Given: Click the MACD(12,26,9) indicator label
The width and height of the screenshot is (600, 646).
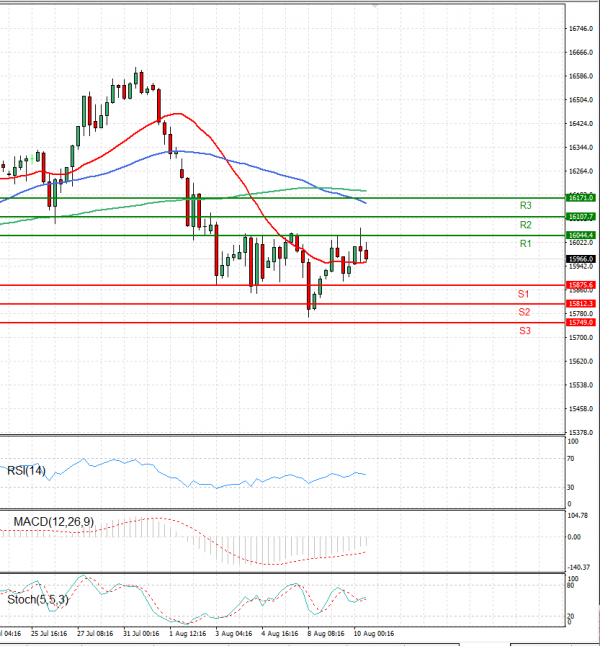Looking at the screenshot, I should [x=54, y=522].
